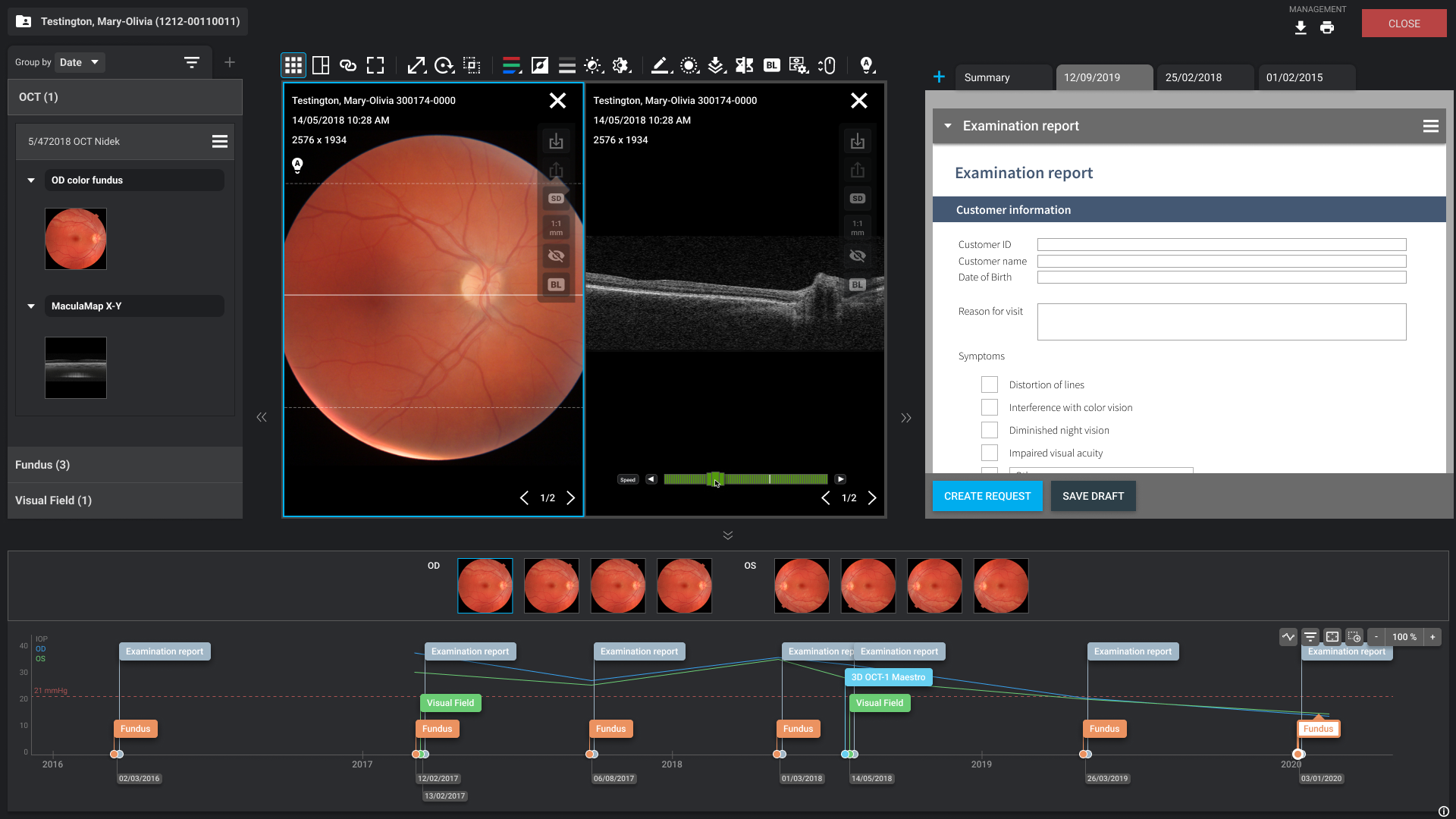Select the grid layout view icon

[293, 65]
